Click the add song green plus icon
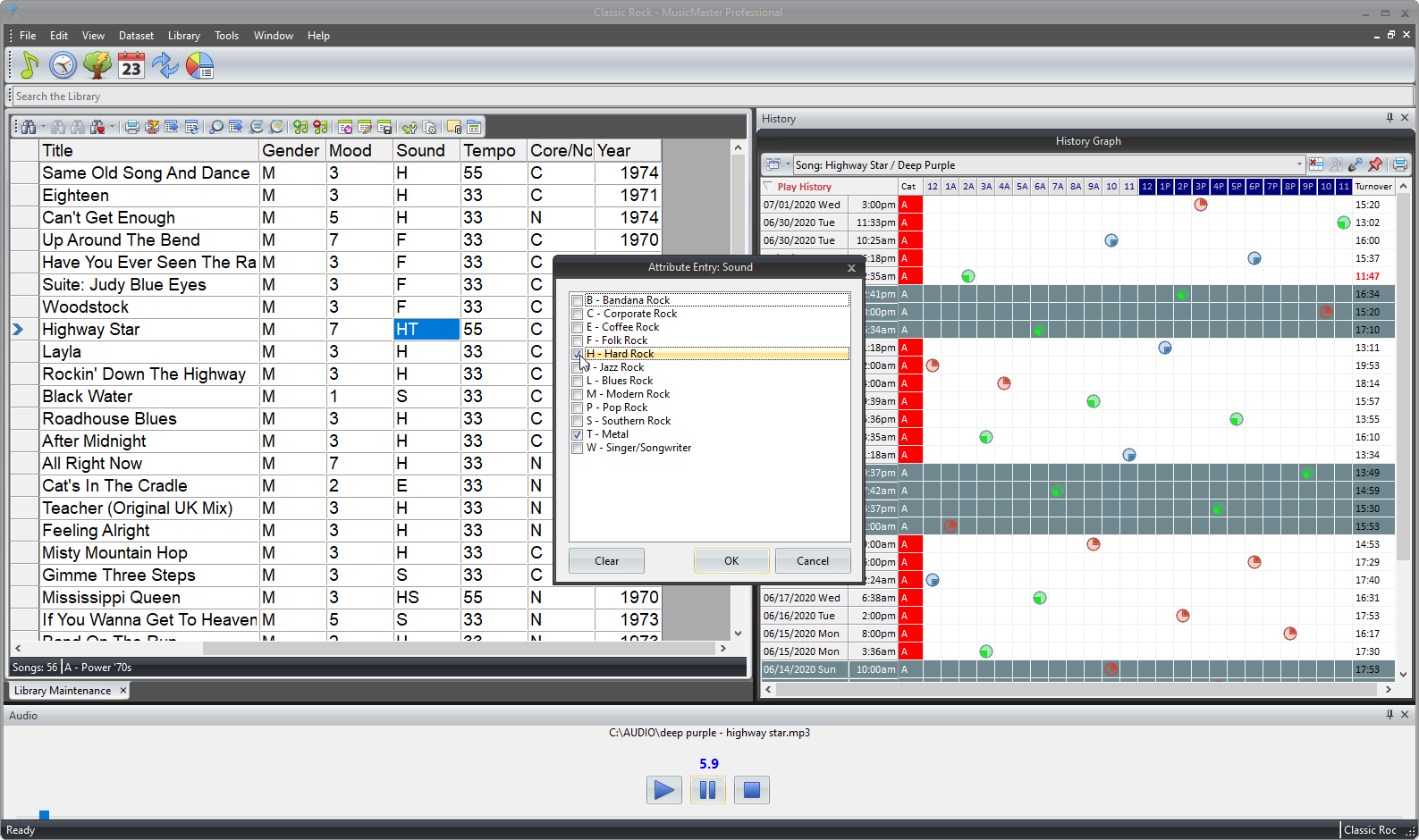 300,127
